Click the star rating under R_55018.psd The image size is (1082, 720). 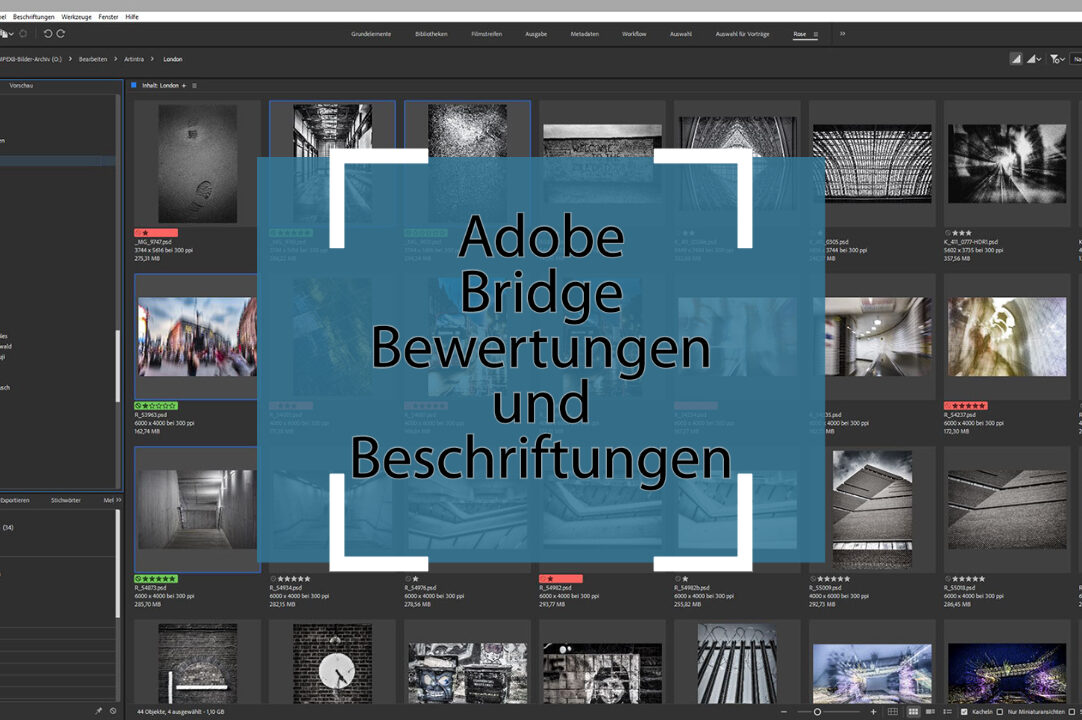coord(969,579)
